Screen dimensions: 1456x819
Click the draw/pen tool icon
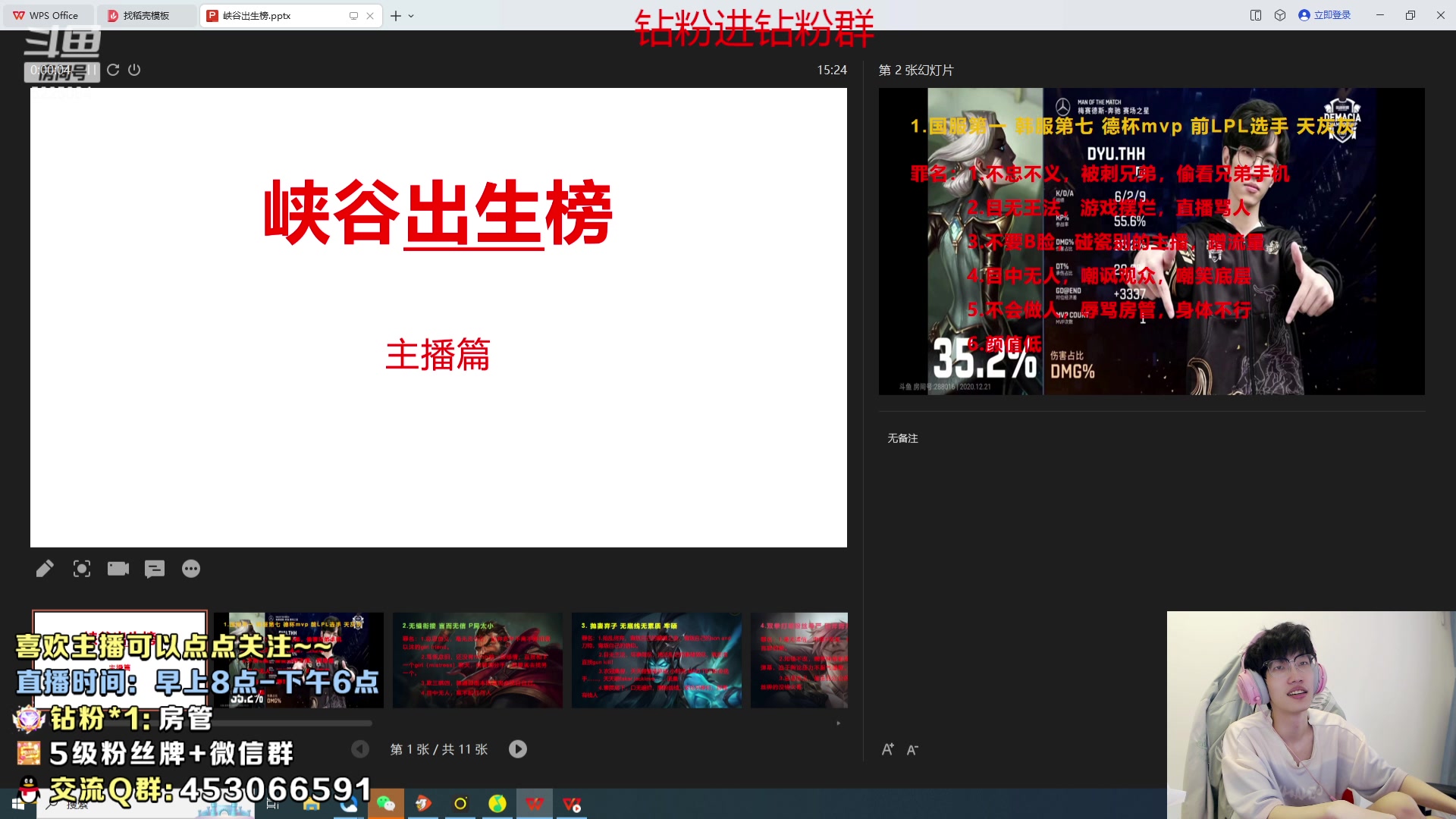45,568
